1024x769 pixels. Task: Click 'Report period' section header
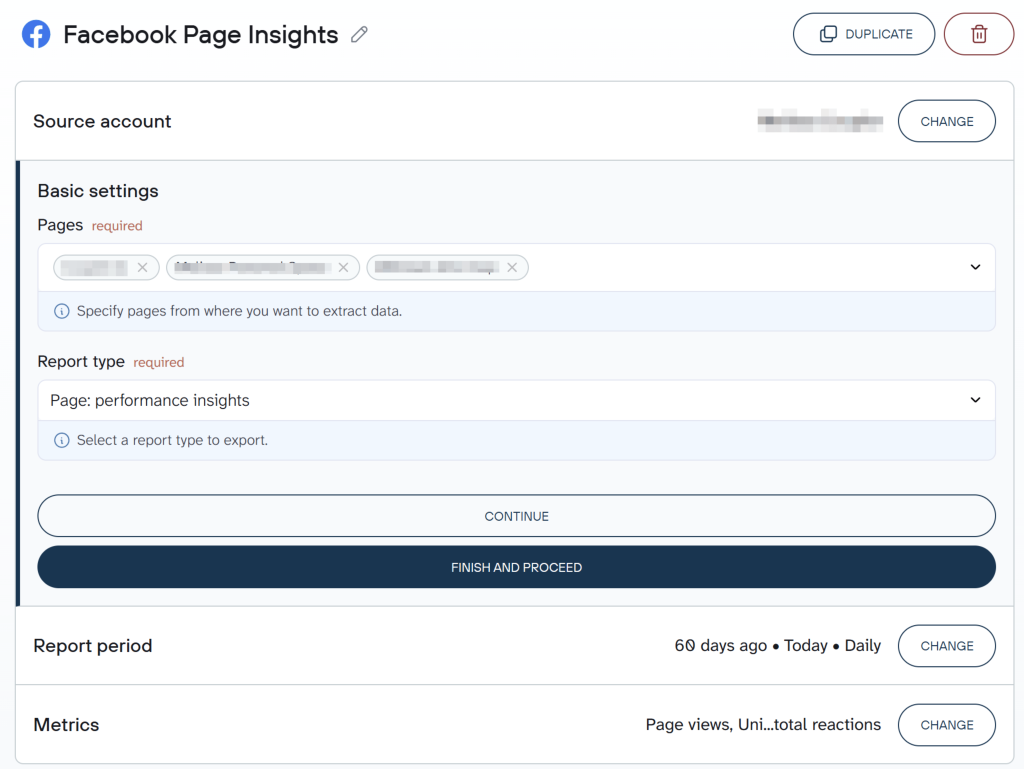pyautogui.click(x=93, y=646)
